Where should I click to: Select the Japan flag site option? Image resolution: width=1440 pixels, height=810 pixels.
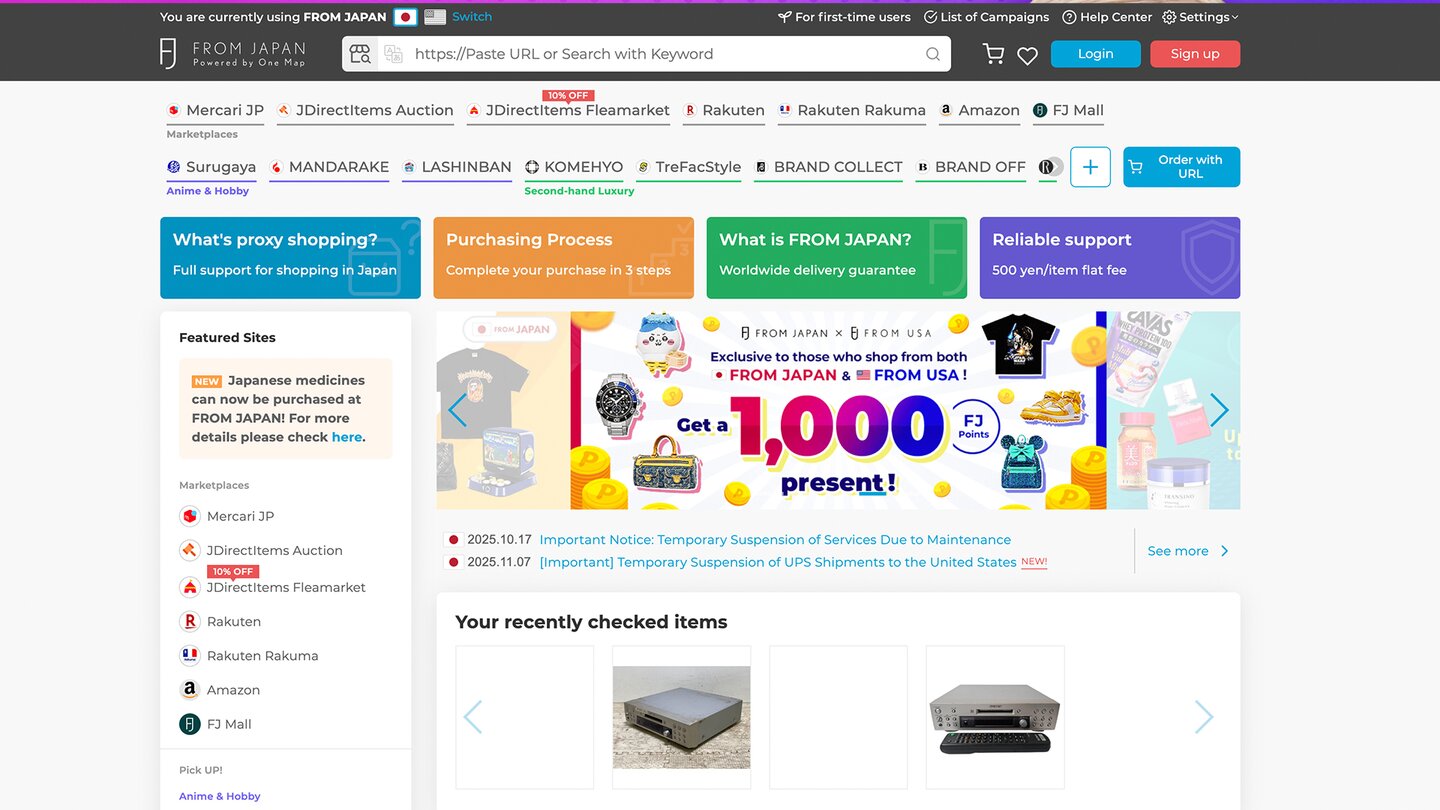point(405,17)
